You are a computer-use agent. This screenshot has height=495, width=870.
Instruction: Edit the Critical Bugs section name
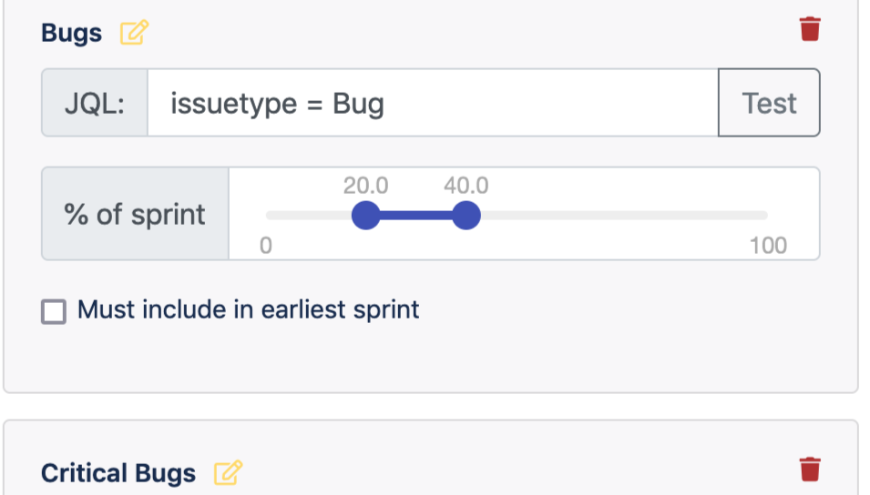point(229,473)
